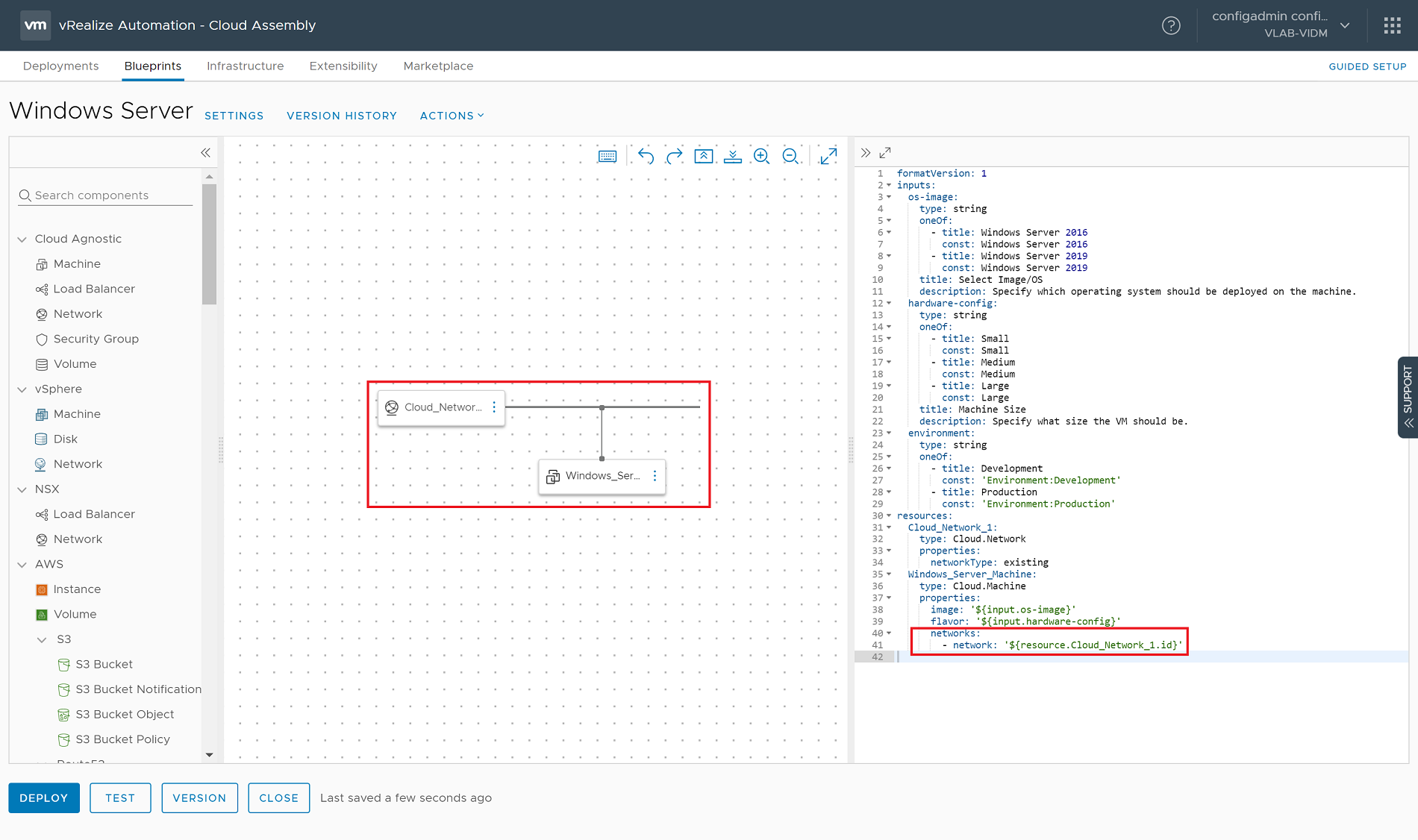The width and height of the screenshot is (1418, 840).
Task: Zoom in on the blueprint canvas
Action: pos(761,156)
